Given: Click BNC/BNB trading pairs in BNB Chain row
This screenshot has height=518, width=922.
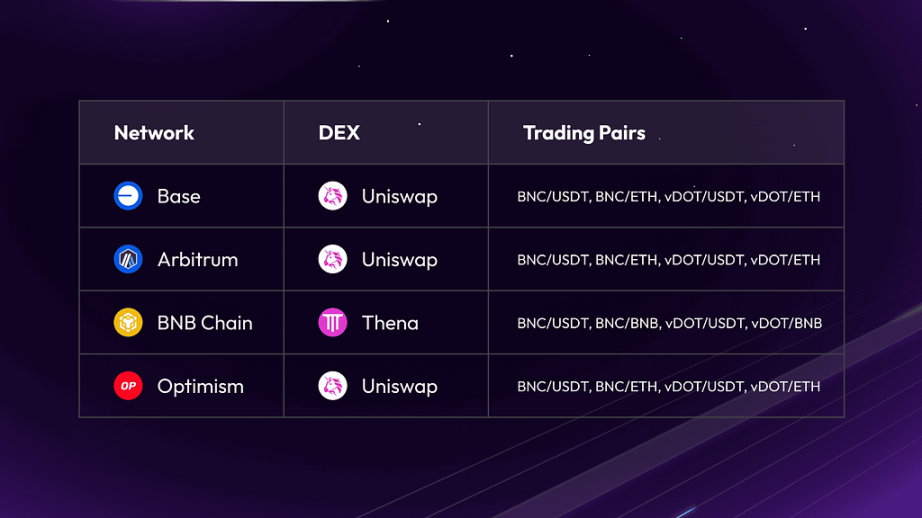Looking at the screenshot, I should point(670,323).
